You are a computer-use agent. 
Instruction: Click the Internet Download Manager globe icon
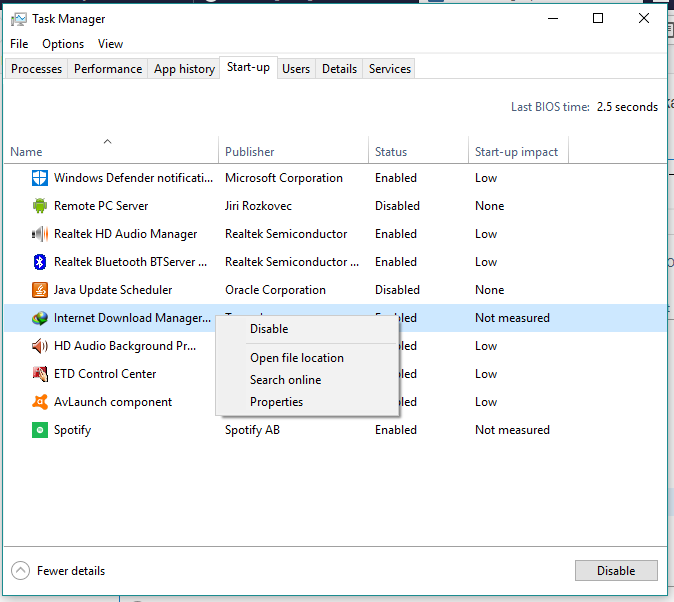click(x=40, y=318)
